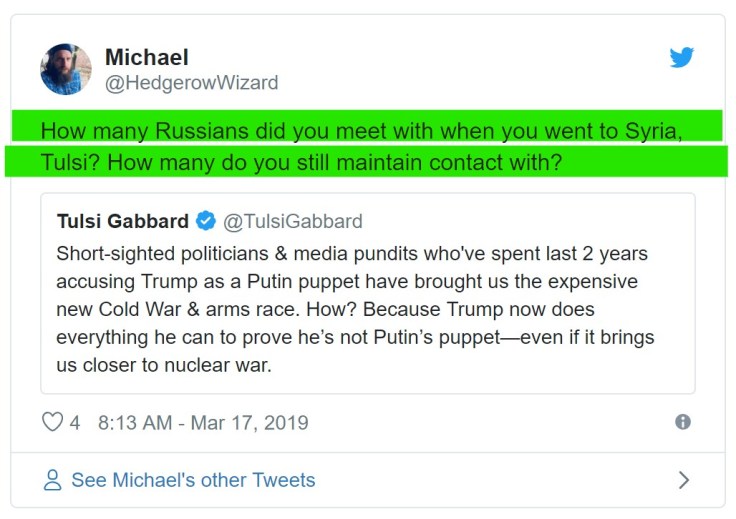Image resolution: width=736 pixels, height=519 pixels.
Task: Click the quoted tweet body text
Action: pos(355,309)
